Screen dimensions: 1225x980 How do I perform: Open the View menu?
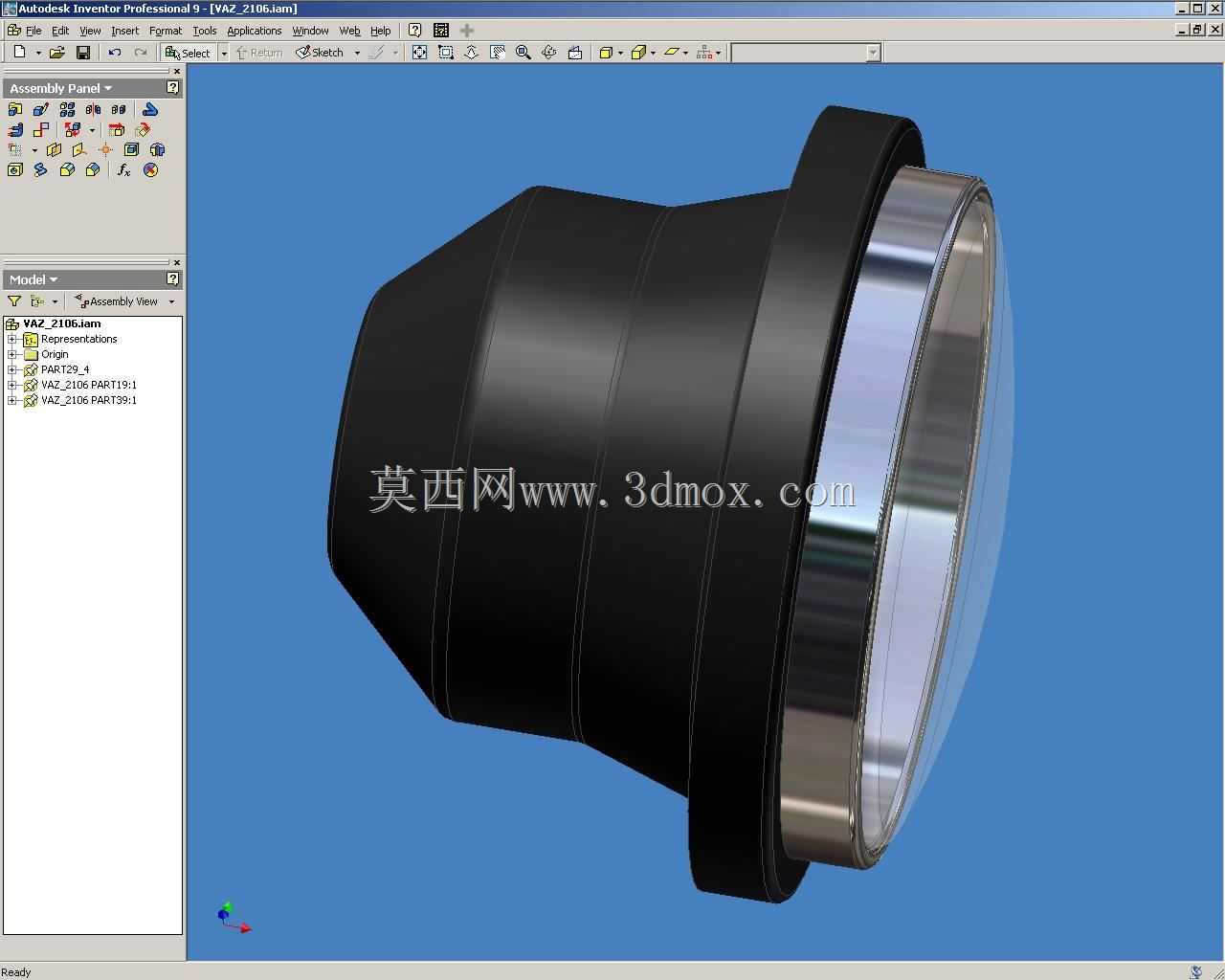[90, 31]
